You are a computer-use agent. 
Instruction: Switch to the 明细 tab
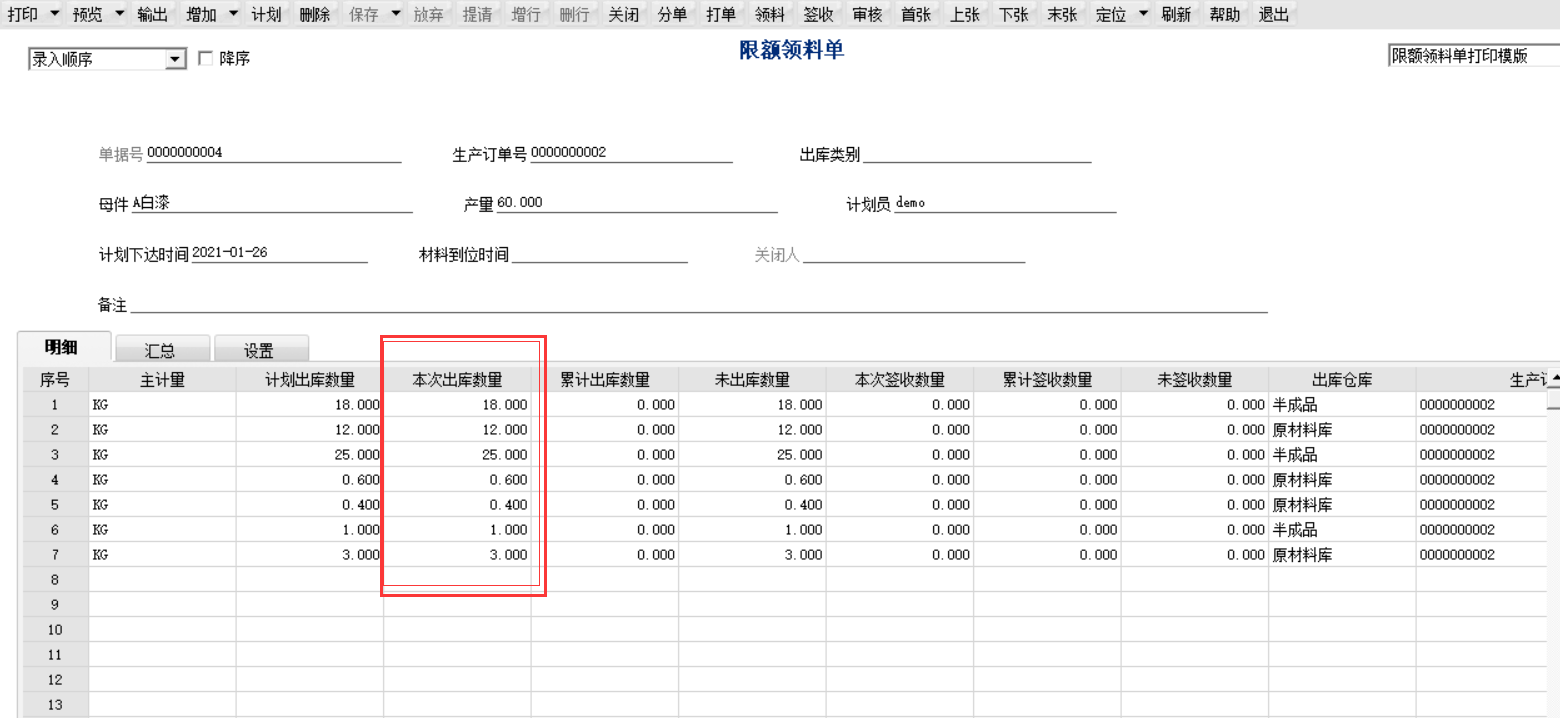click(x=62, y=347)
